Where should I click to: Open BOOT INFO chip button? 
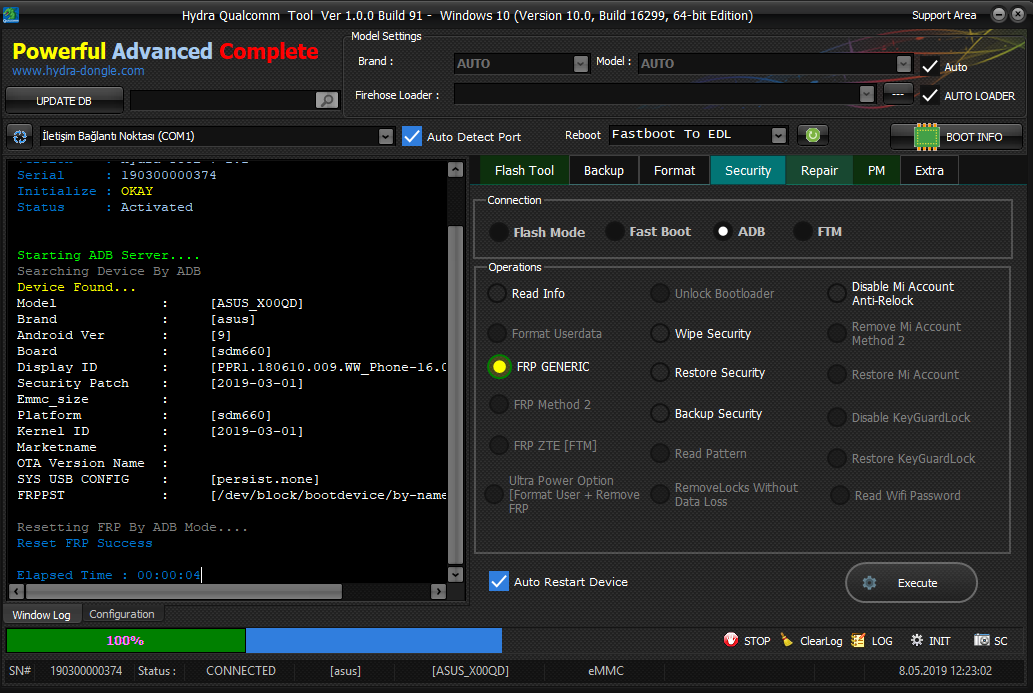[x=957, y=136]
